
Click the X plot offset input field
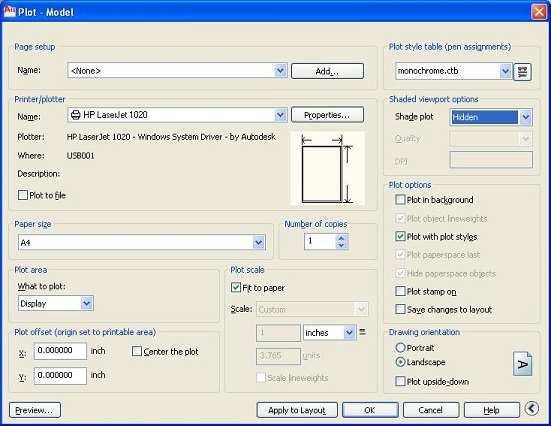tap(60, 351)
